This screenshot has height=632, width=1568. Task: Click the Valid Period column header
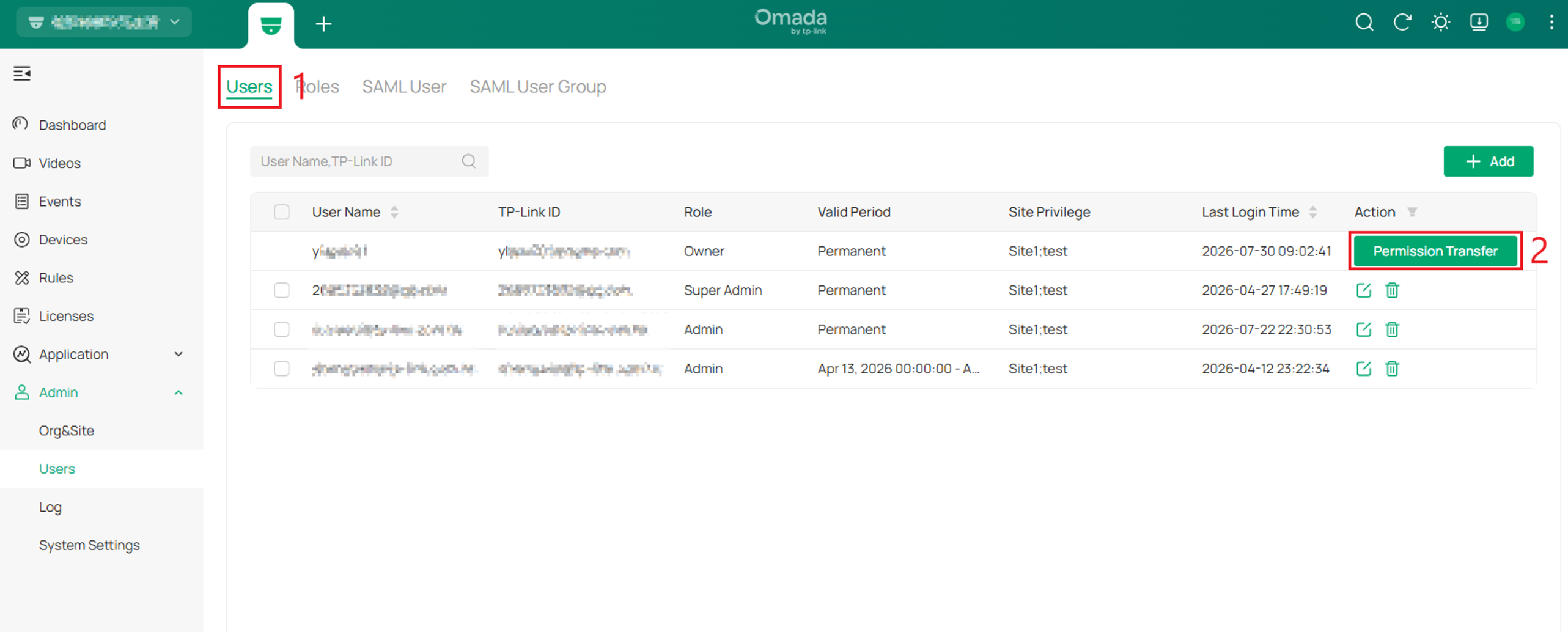854,212
